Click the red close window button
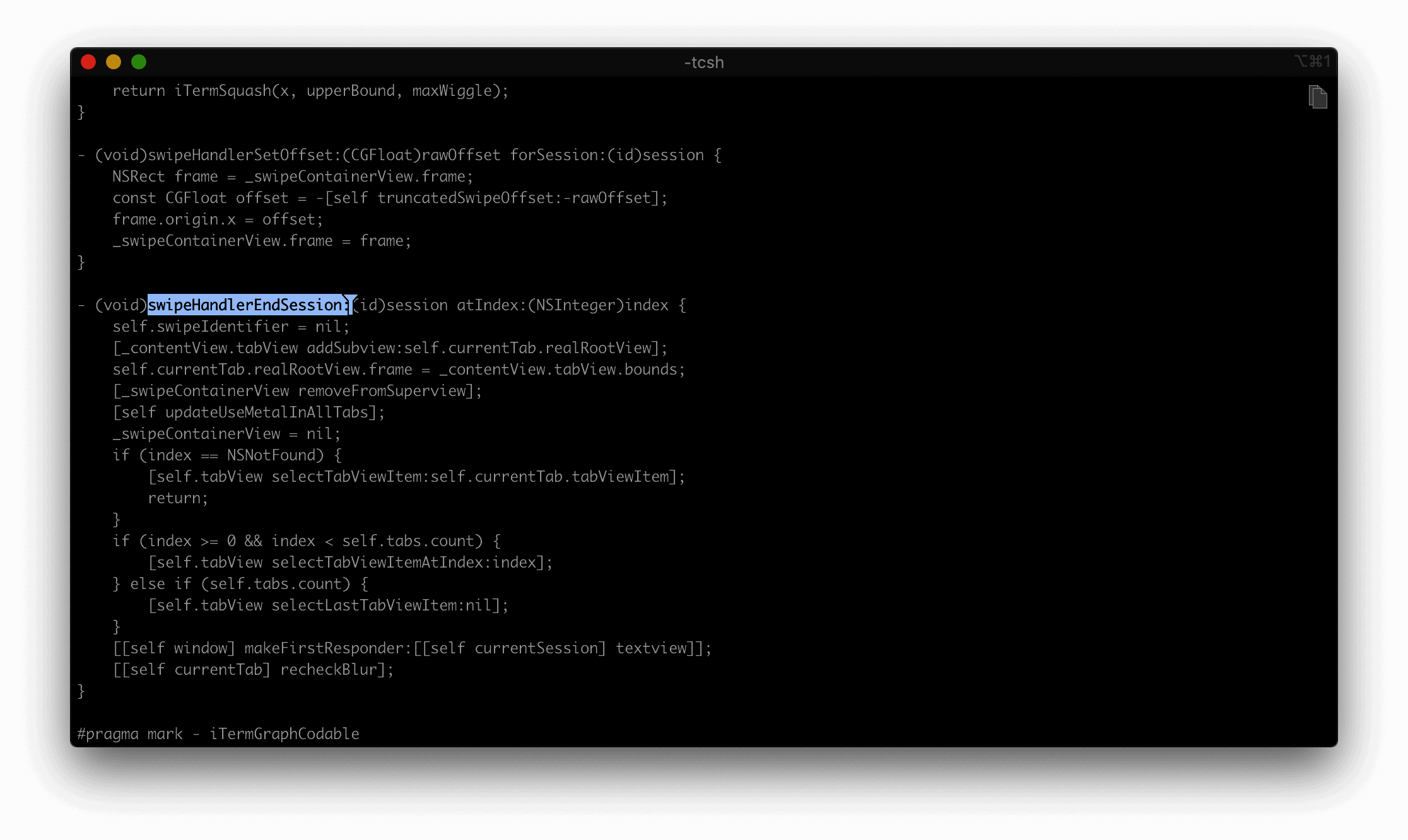 88,62
